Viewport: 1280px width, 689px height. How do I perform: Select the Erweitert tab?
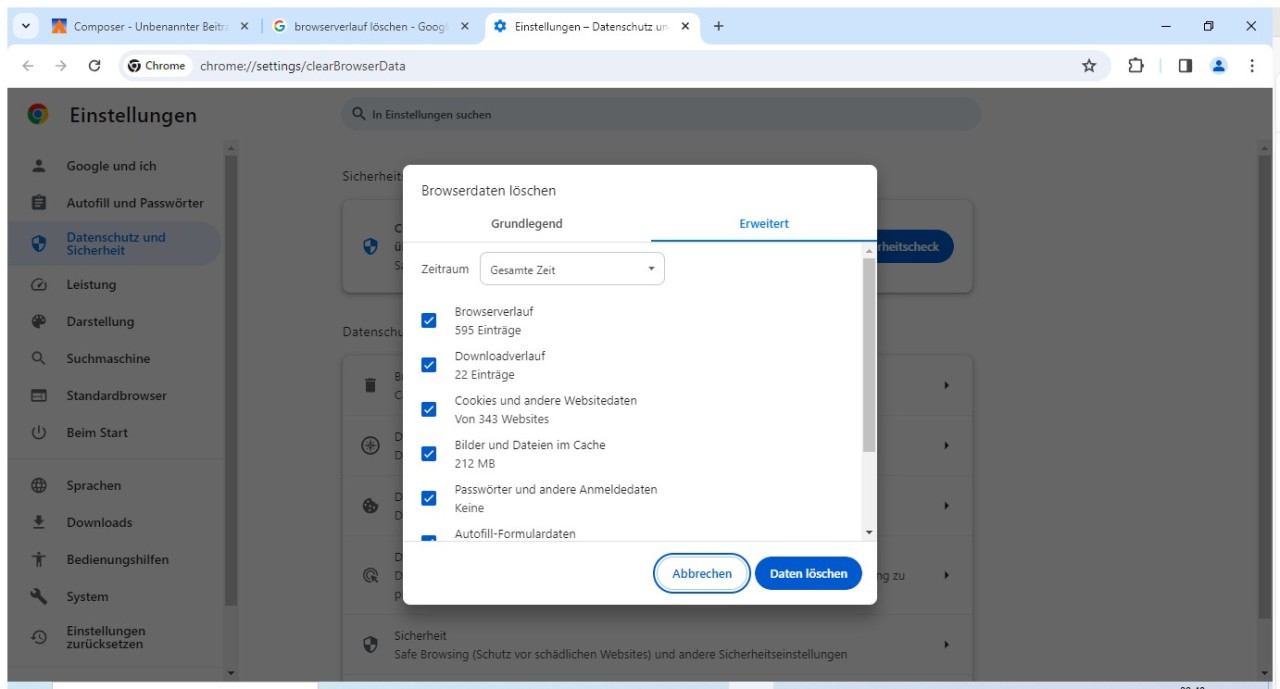tap(764, 224)
